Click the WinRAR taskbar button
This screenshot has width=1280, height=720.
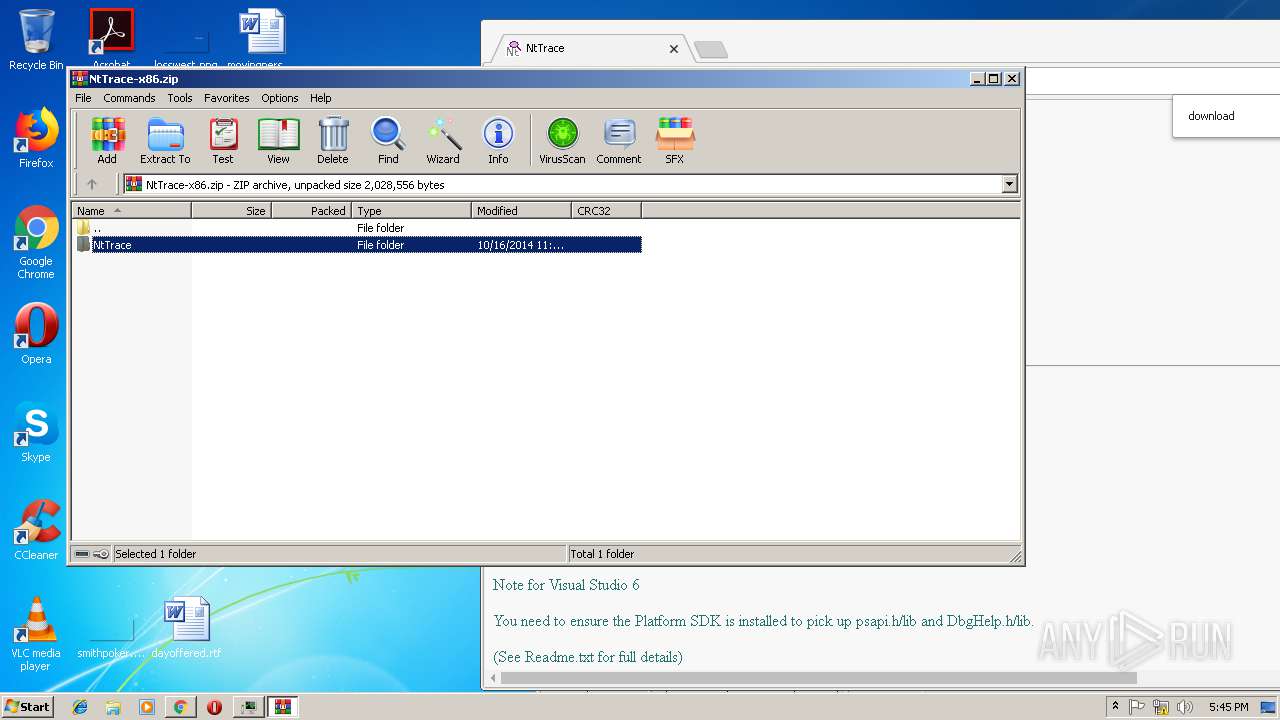tap(282, 707)
